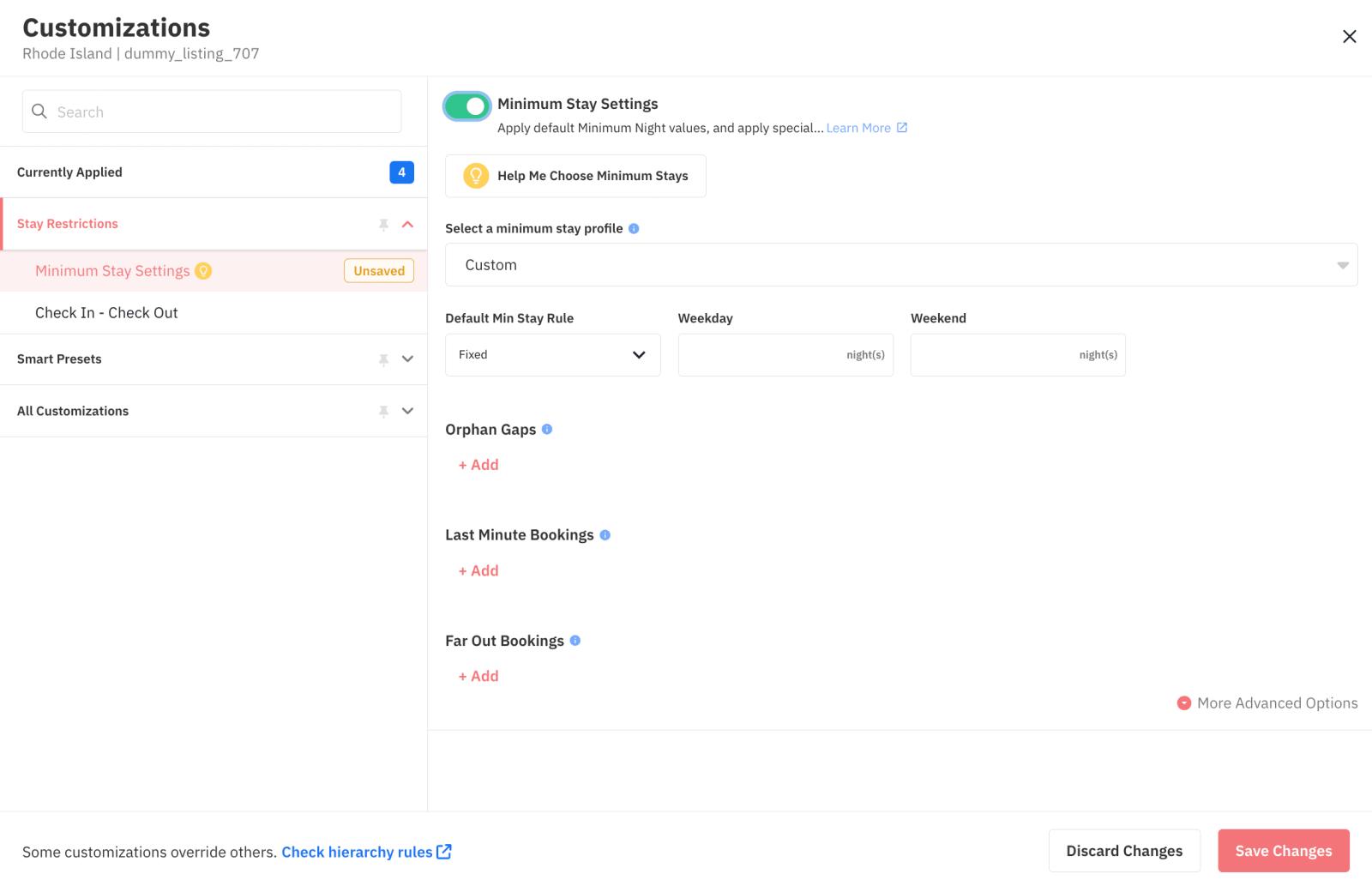Click Save Changes button
Image resolution: width=1372 pixels, height=886 pixels.
[x=1284, y=851]
